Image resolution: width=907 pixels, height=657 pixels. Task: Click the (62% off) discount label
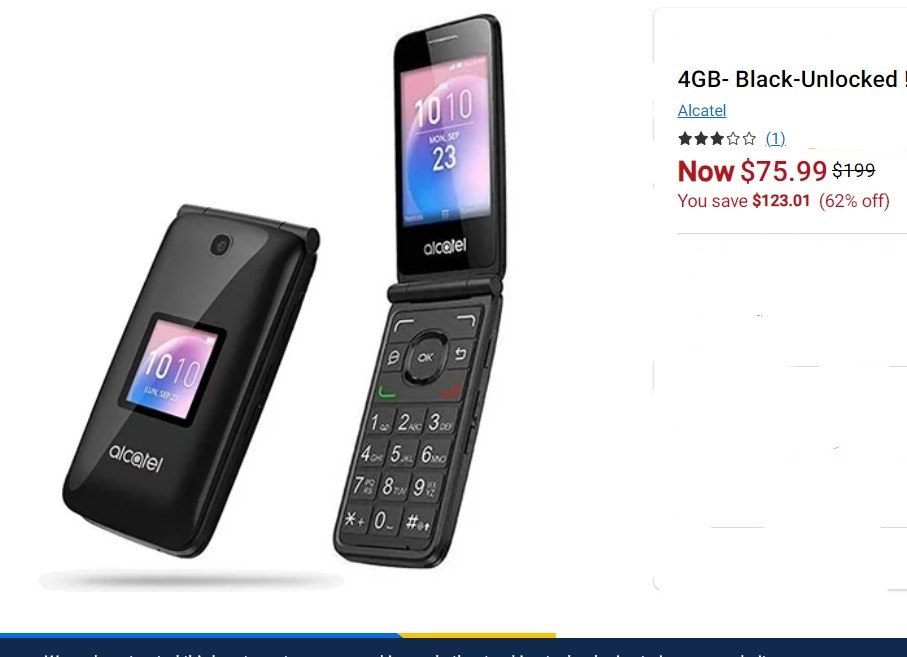[854, 201]
